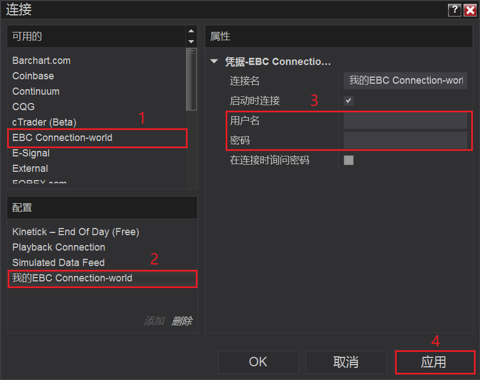This screenshot has width=480, height=380.
Task: Click the 取消 button
Action: tap(346, 362)
